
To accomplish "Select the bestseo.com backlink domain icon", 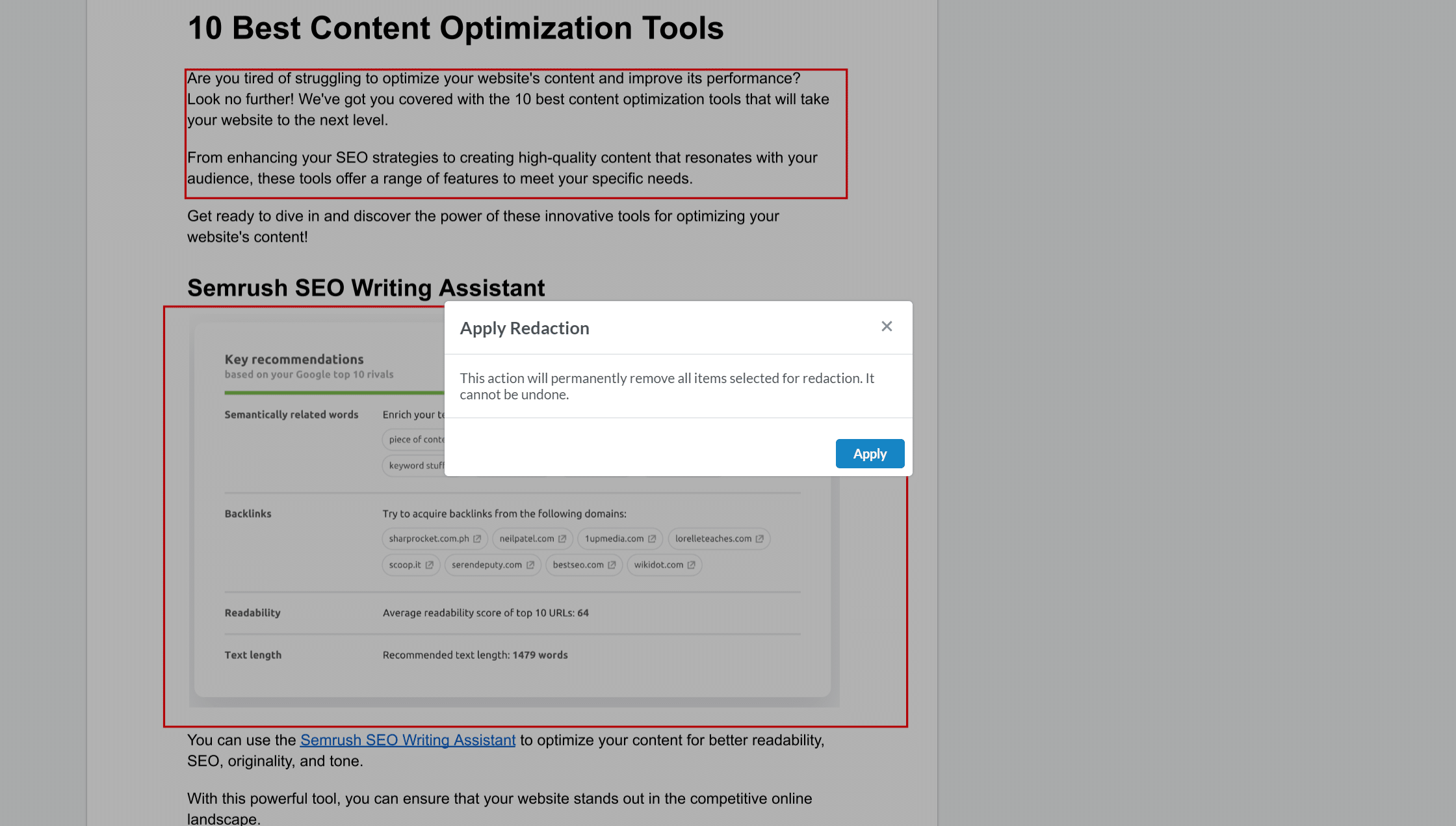I will click(610, 564).
